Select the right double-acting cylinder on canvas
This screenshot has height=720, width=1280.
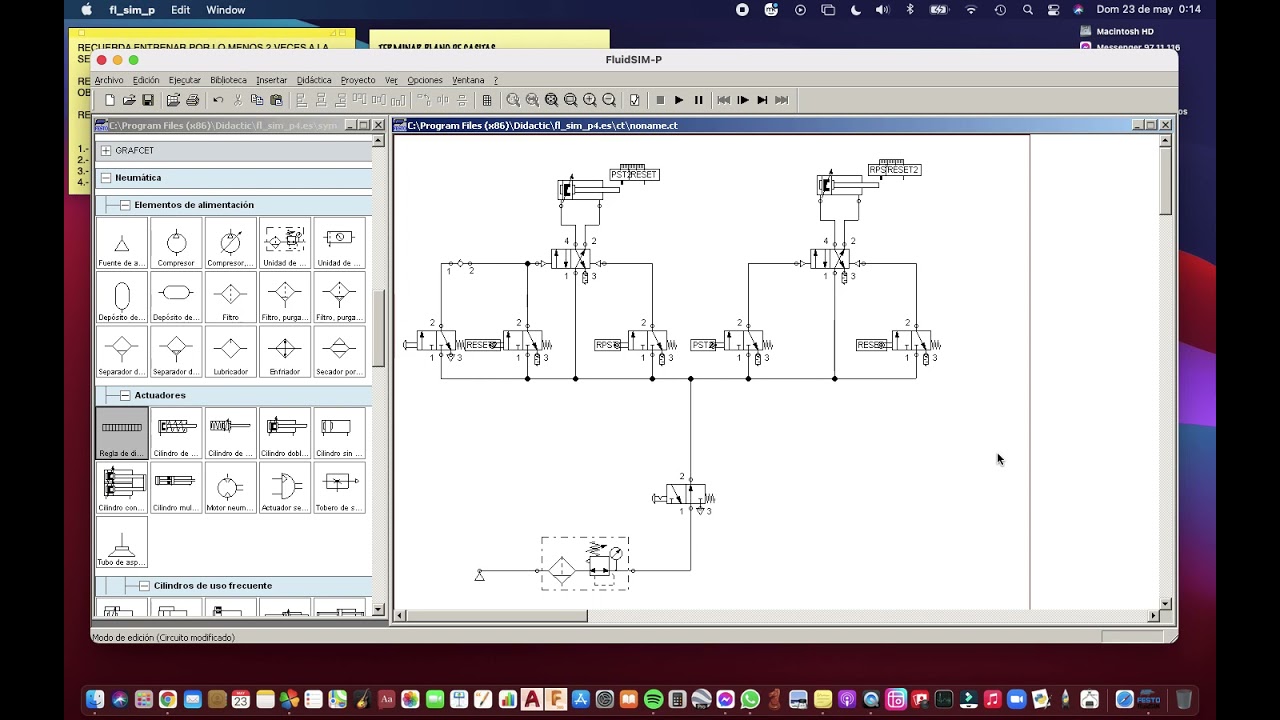[847, 185]
